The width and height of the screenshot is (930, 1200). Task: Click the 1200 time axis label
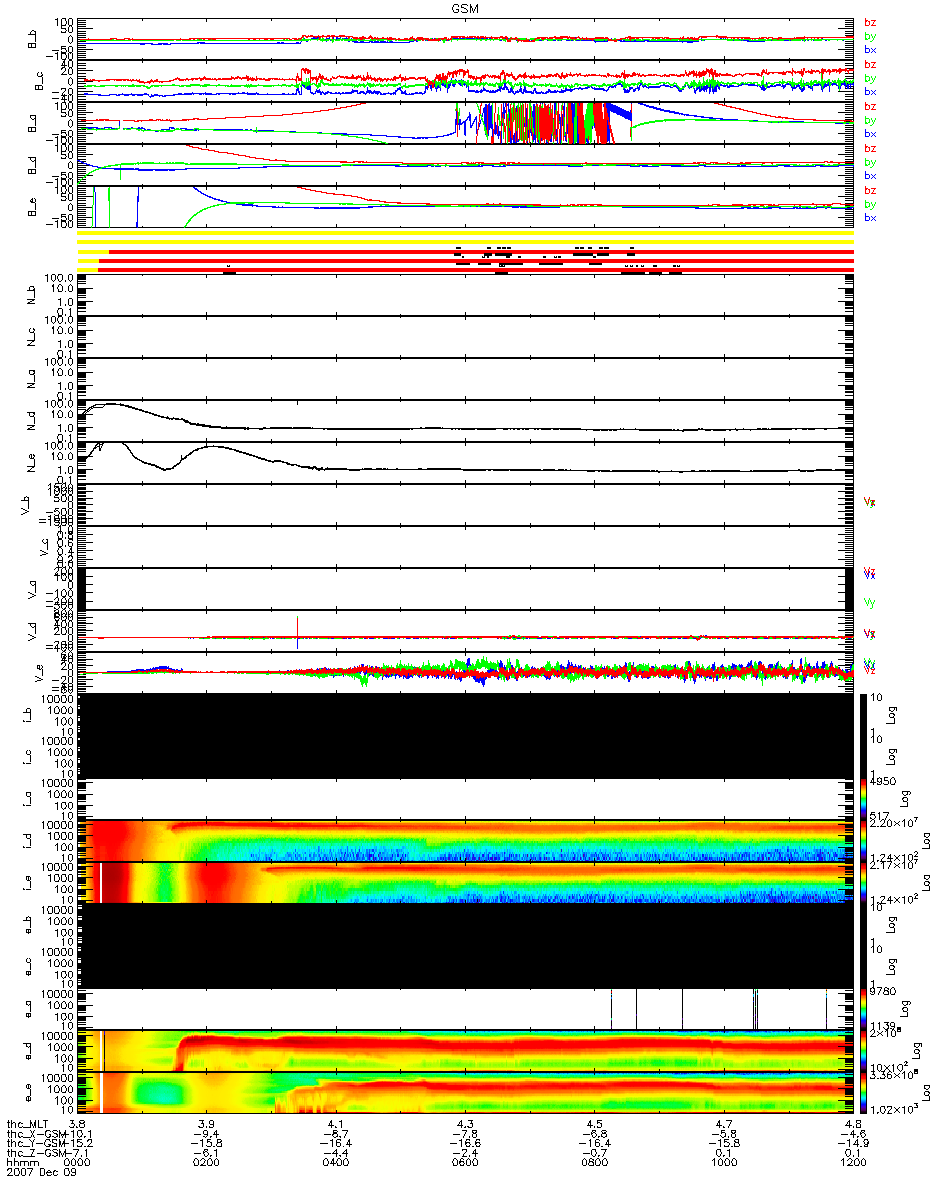click(852, 1163)
